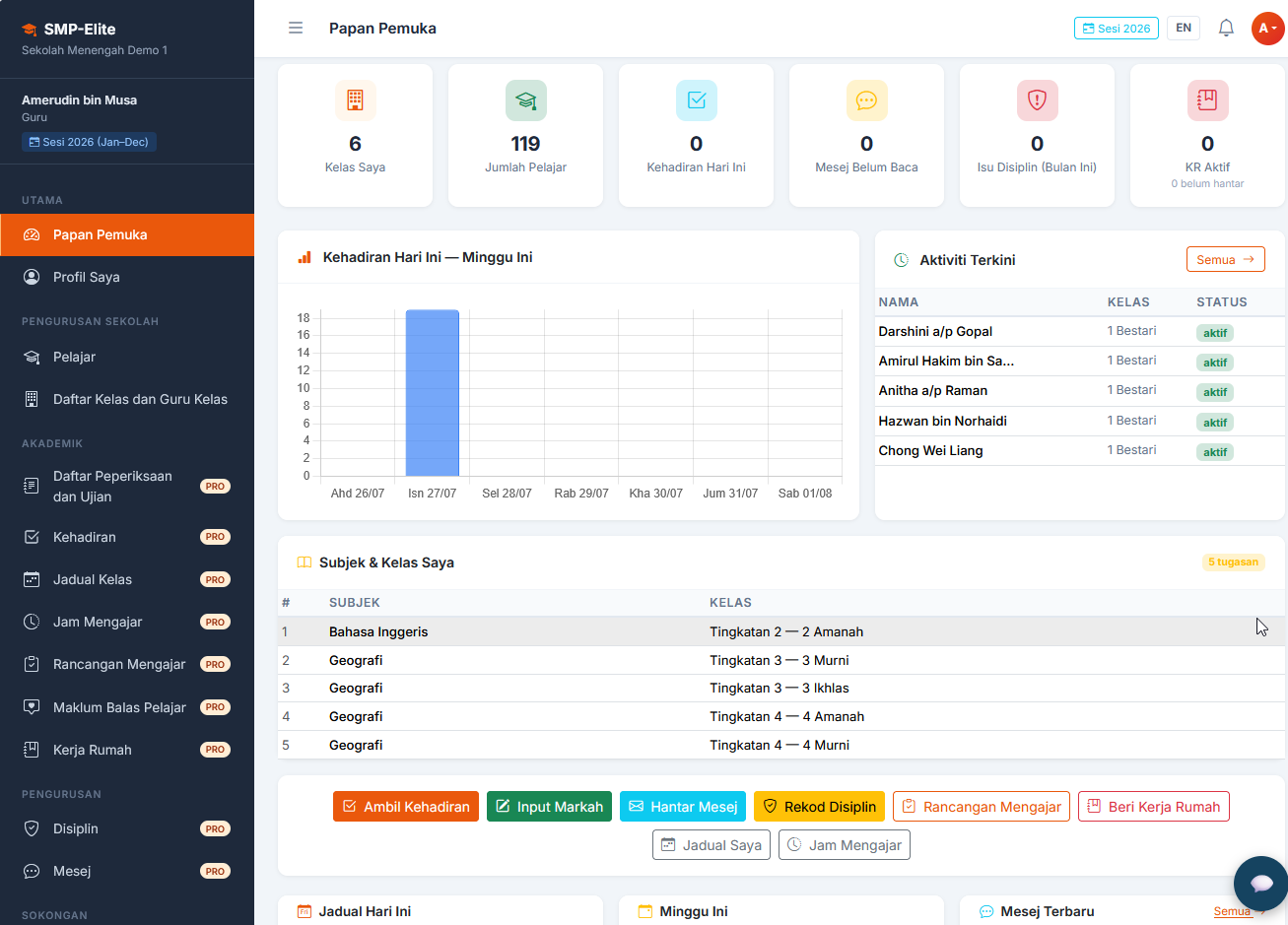Click the hamburger menu icon
The width and height of the screenshot is (1288, 925).
pyautogui.click(x=296, y=28)
